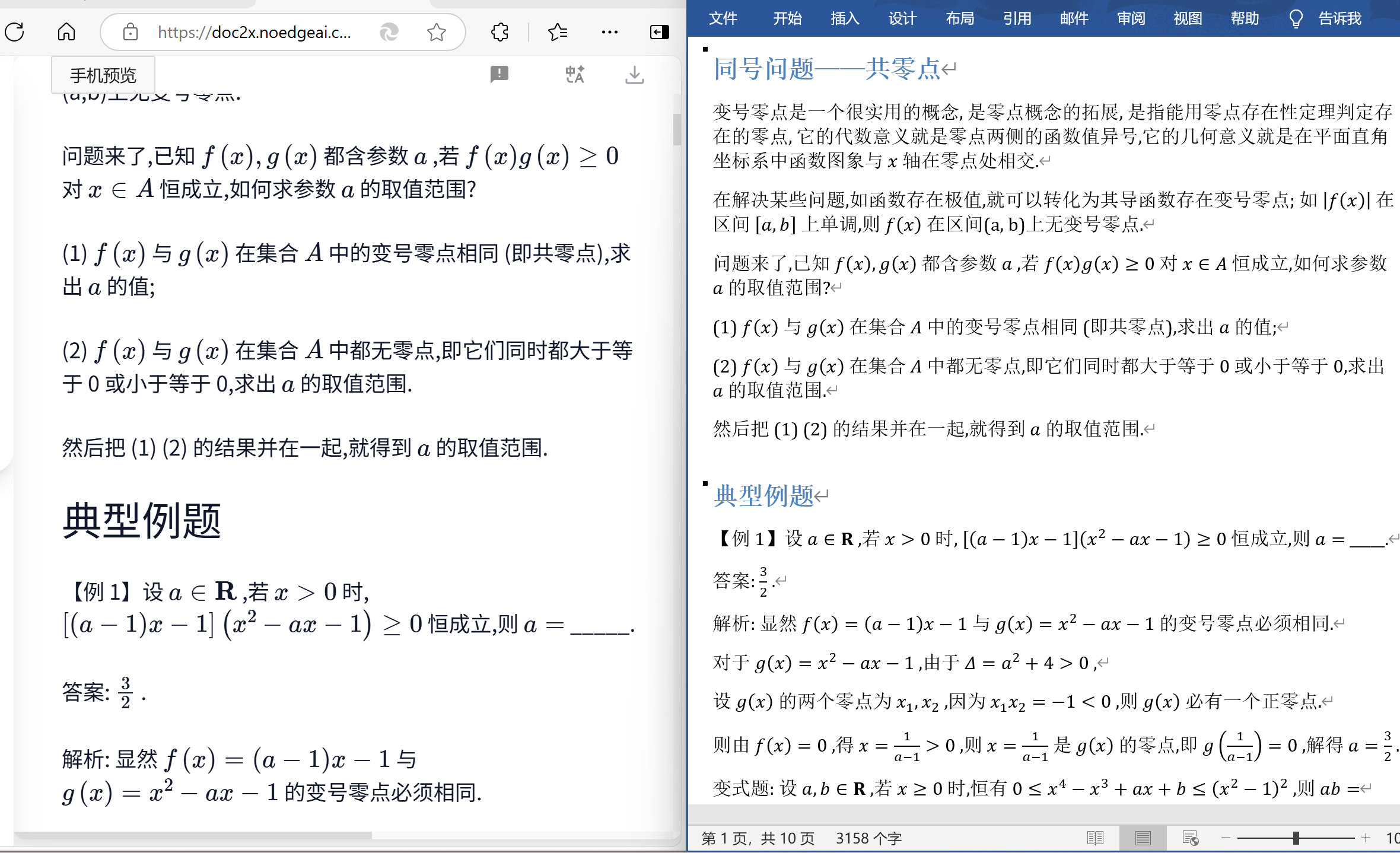Image resolution: width=1400 pixels, height=853 pixels.
Task: Switch to the 插入 ribbon tab
Action: (x=845, y=18)
